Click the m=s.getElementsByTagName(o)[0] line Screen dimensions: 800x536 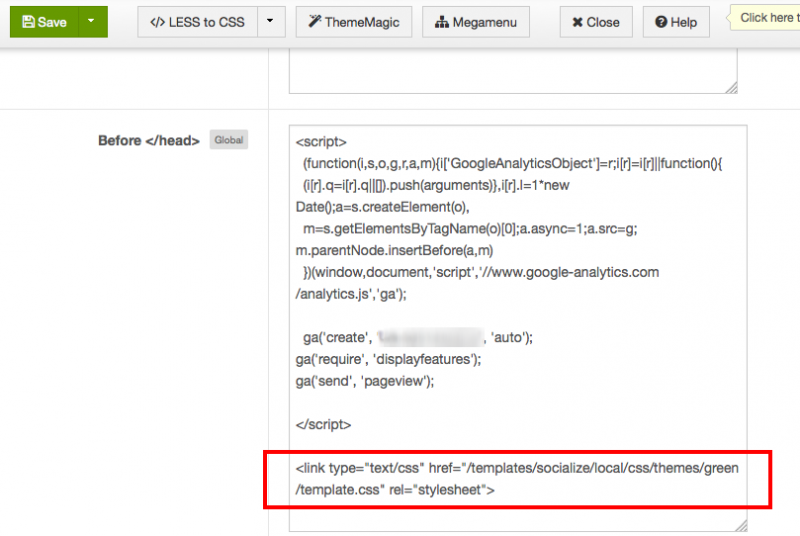pyautogui.click(x=470, y=228)
